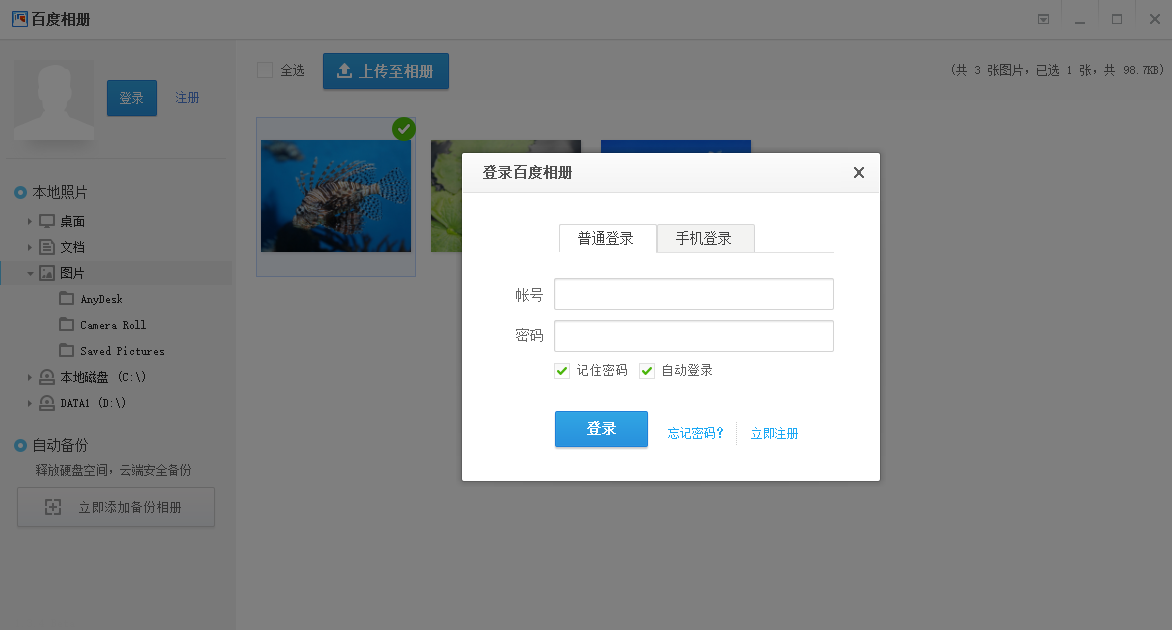Screen dimensions: 1172x630
Task: Select the 本地磁盘 (C:\) entry
Action: (x=103, y=377)
